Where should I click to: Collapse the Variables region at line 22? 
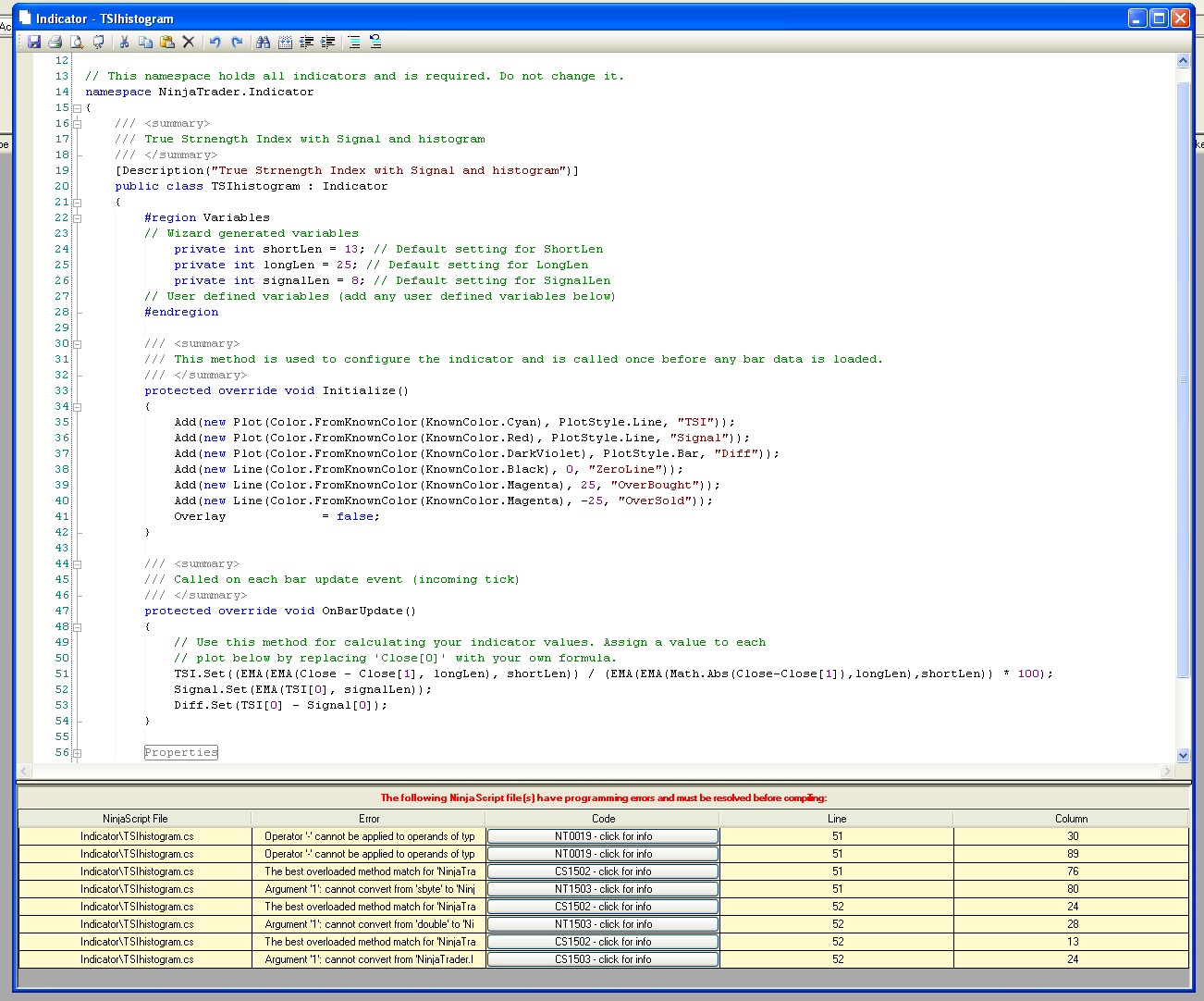78,218
